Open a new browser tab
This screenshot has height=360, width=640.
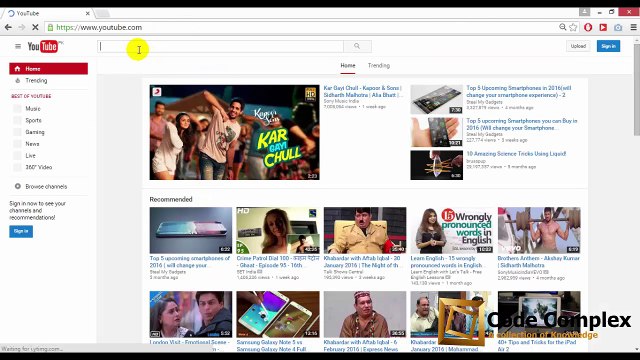coord(102,13)
